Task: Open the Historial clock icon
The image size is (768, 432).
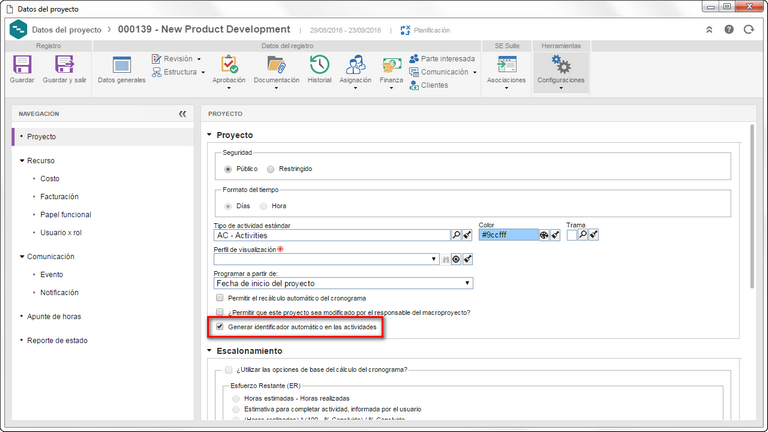Action: (319, 65)
